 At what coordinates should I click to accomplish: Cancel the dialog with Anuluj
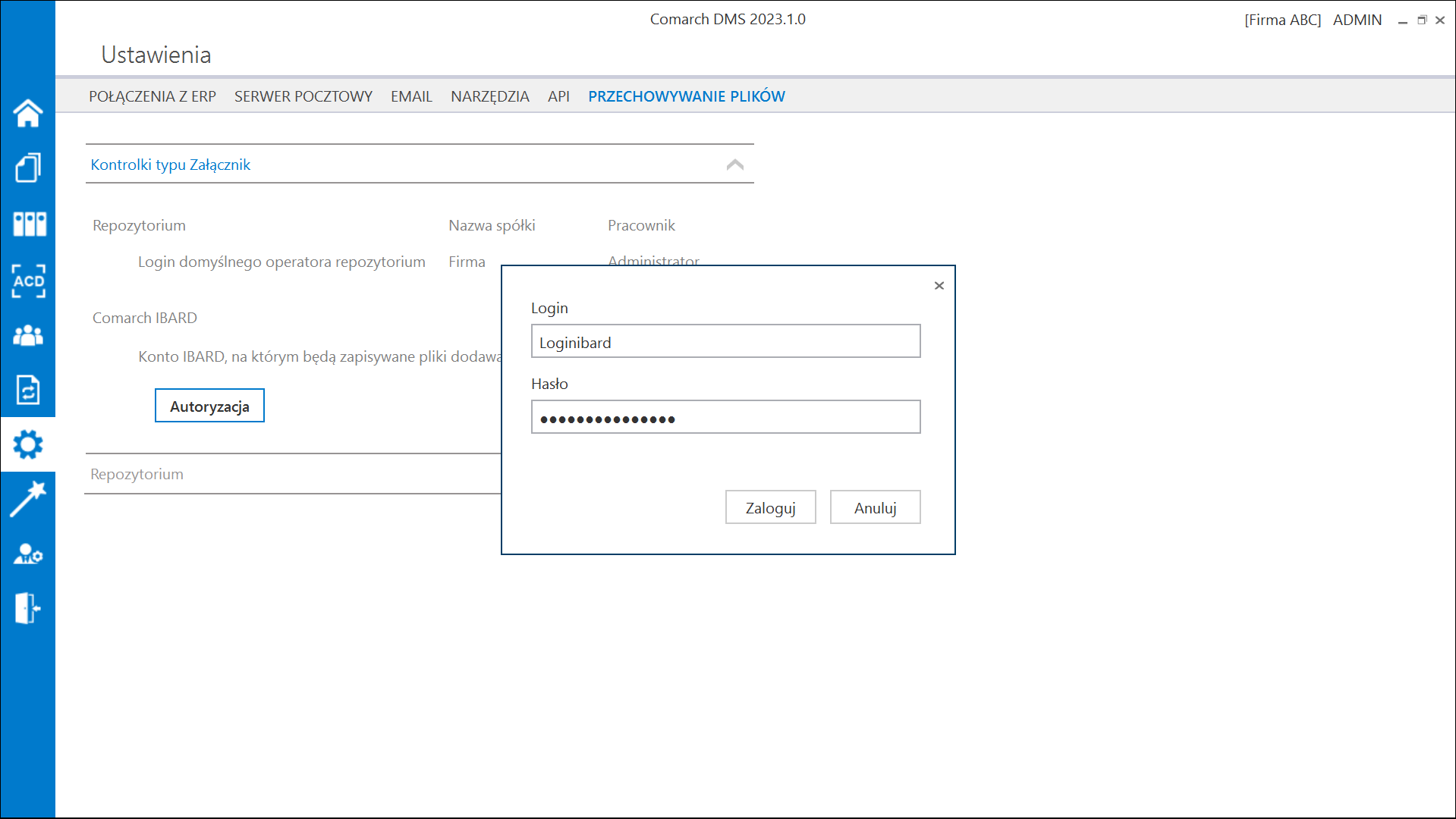click(874, 507)
